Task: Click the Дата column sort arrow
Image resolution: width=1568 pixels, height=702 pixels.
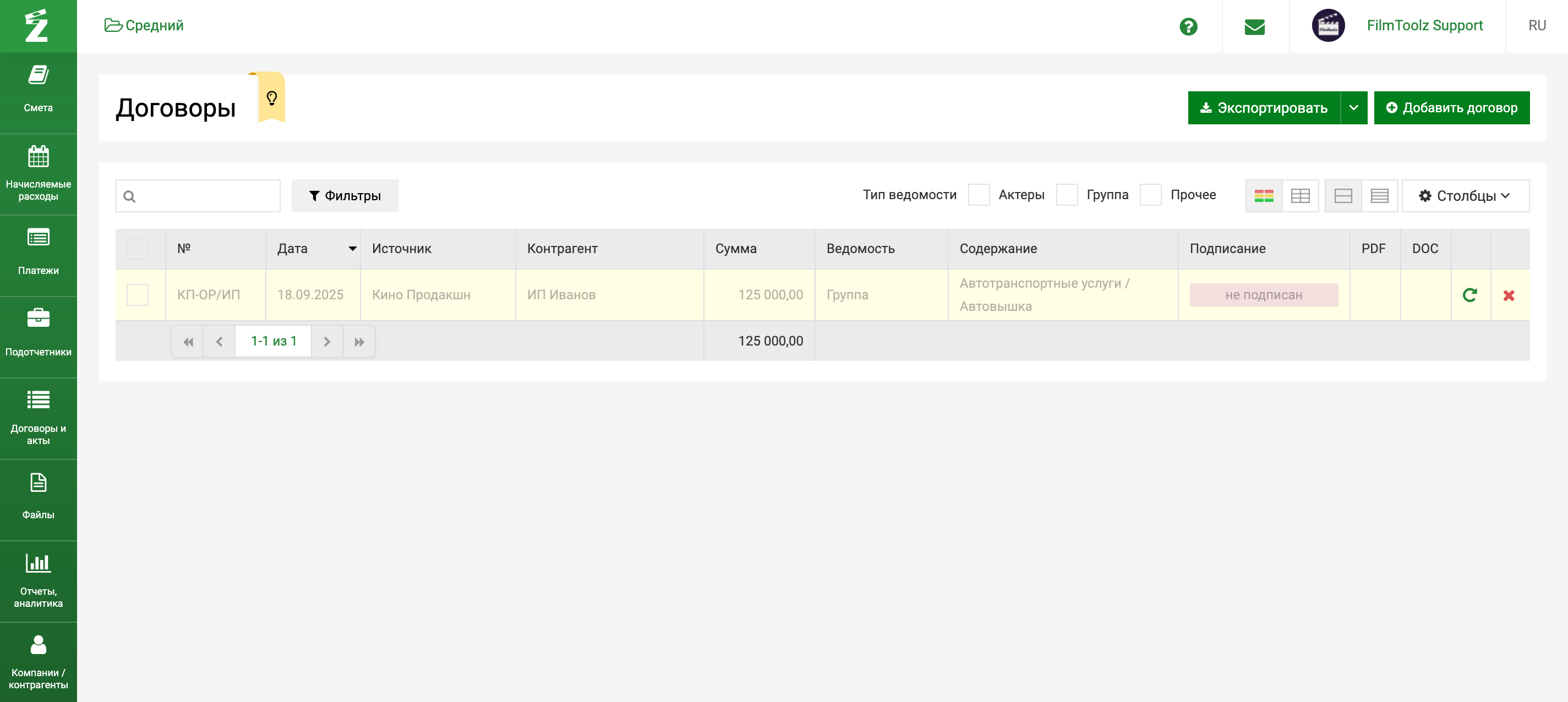Action: 352,248
